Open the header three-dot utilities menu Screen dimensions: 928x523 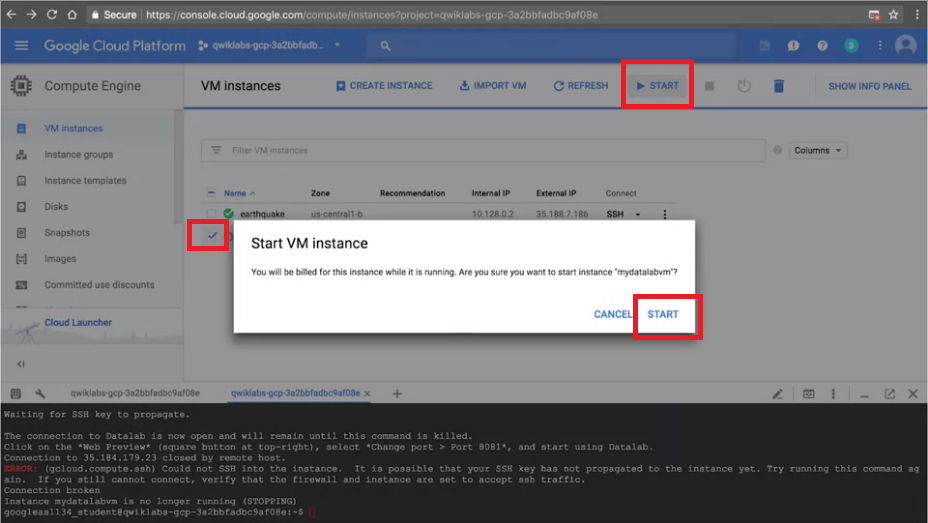[x=879, y=46]
